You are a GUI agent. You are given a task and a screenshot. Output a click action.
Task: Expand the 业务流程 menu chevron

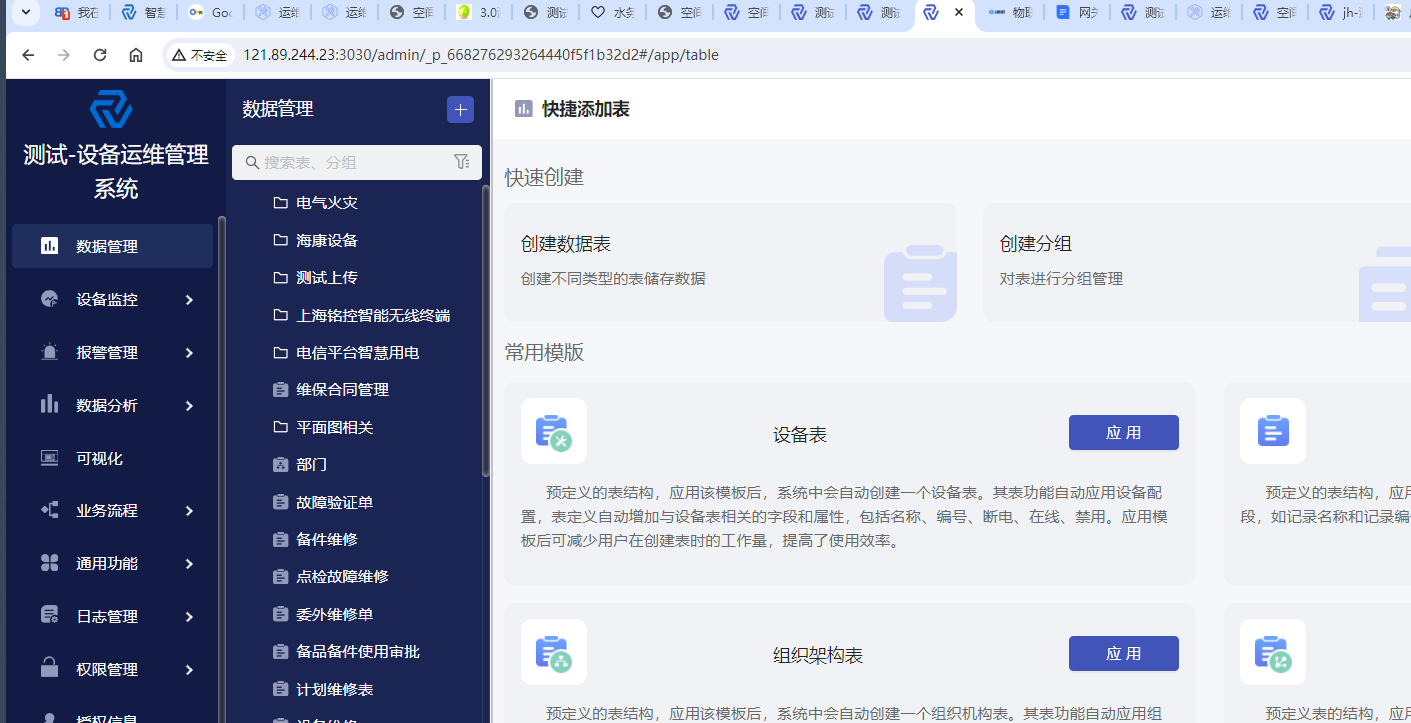[189, 511]
